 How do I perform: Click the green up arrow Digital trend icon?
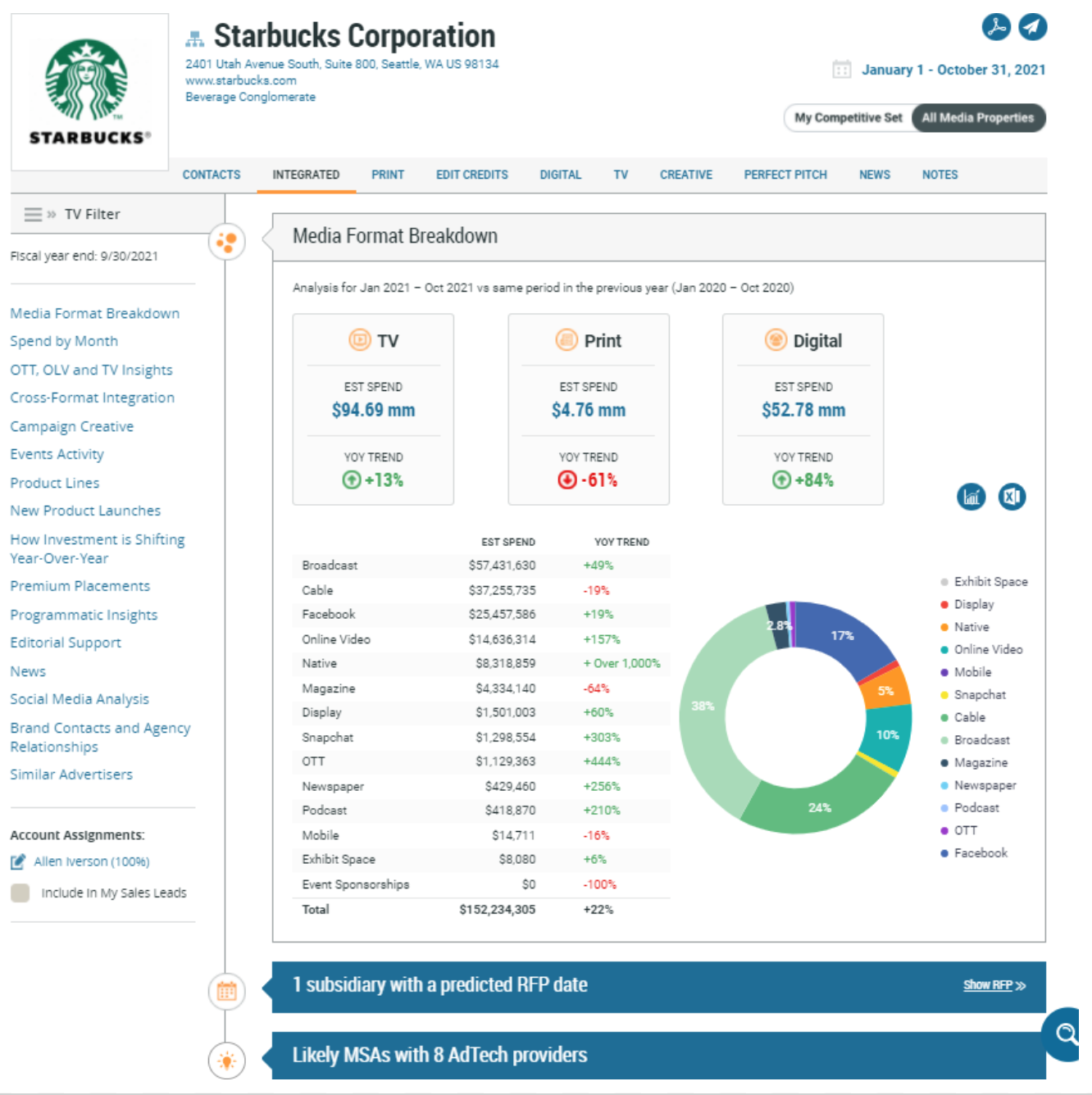pos(782,479)
